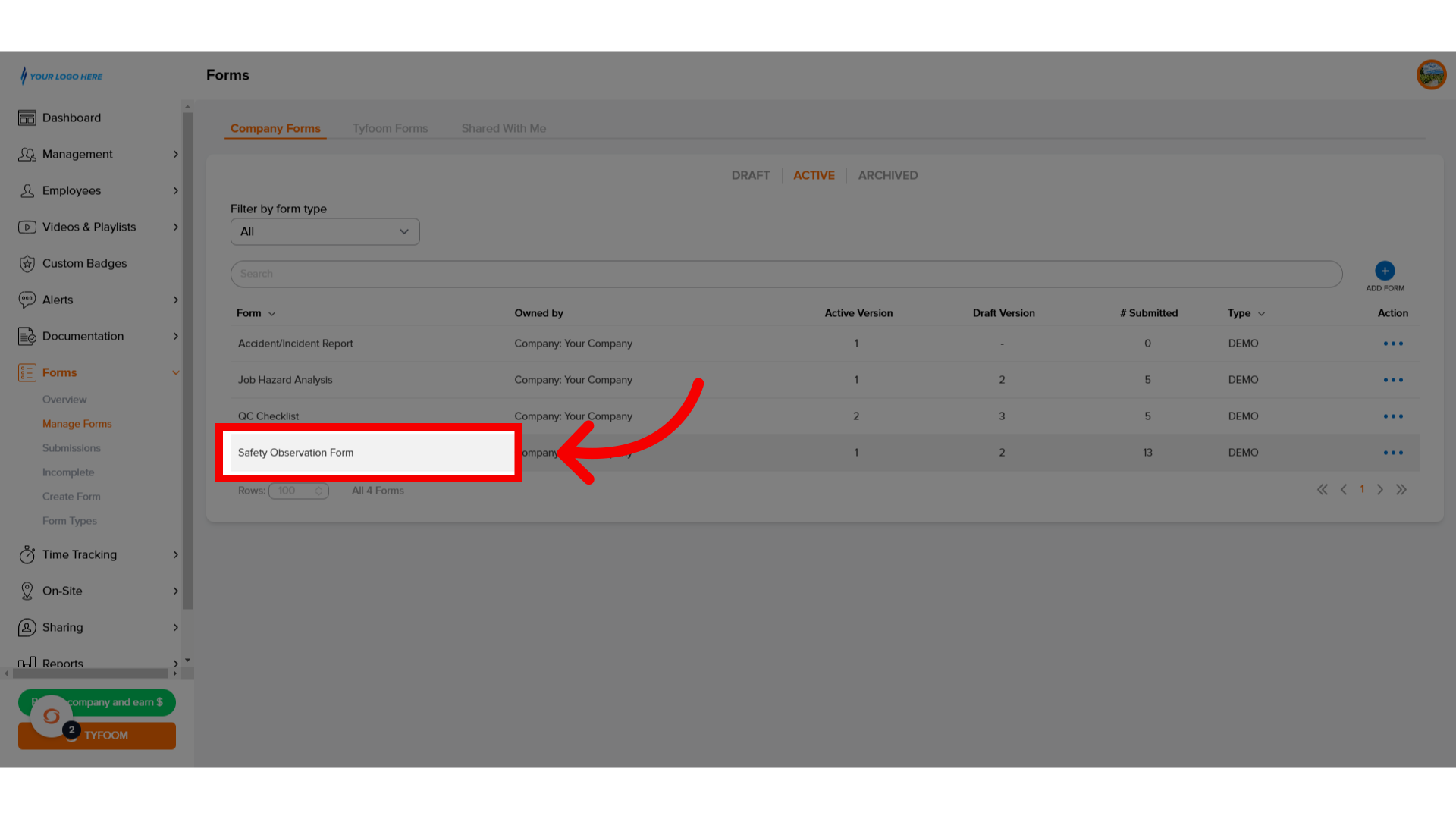Image resolution: width=1456 pixels, height=819 pixels.
Task: Switch to the DRAFT forms view
Action: pyautogui.click(x=750, y=175)
